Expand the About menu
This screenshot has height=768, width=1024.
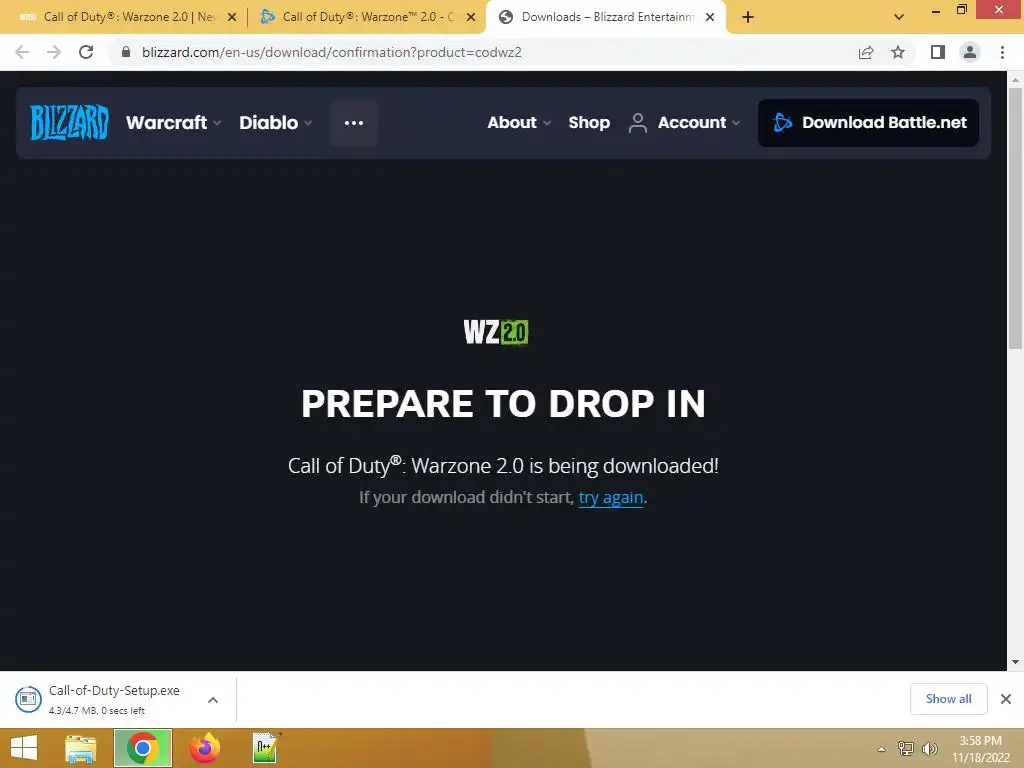coord(519,122)
